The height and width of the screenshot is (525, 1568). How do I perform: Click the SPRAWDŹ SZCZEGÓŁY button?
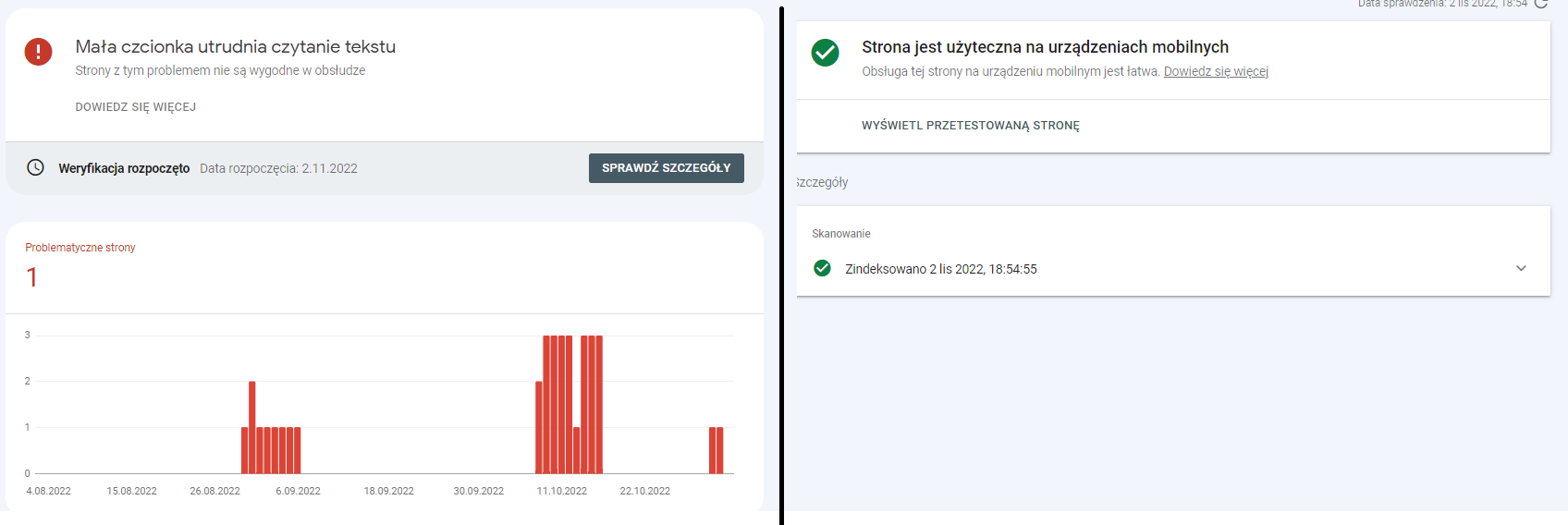(666, 168)
